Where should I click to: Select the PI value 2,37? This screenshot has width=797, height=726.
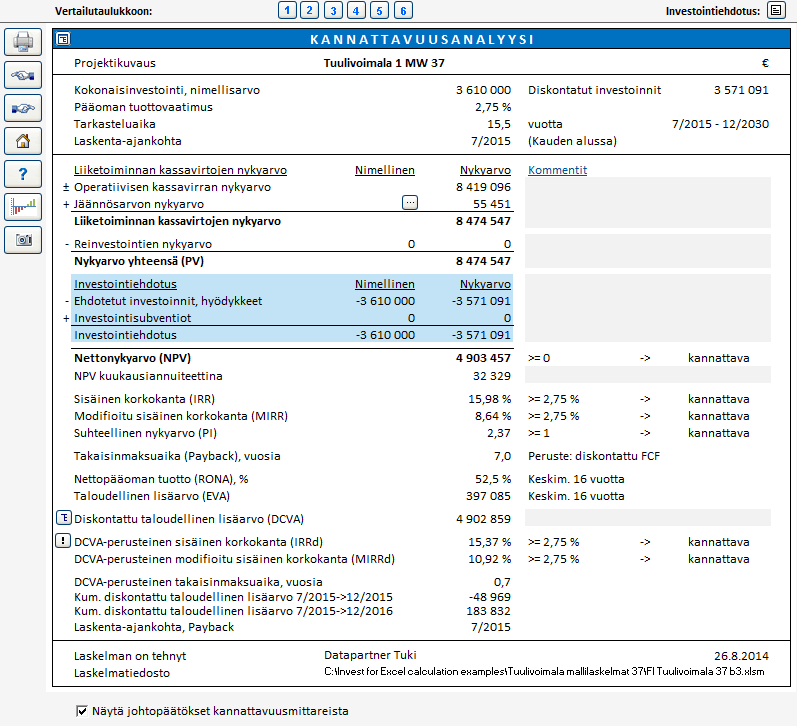[x=499, y=433]
